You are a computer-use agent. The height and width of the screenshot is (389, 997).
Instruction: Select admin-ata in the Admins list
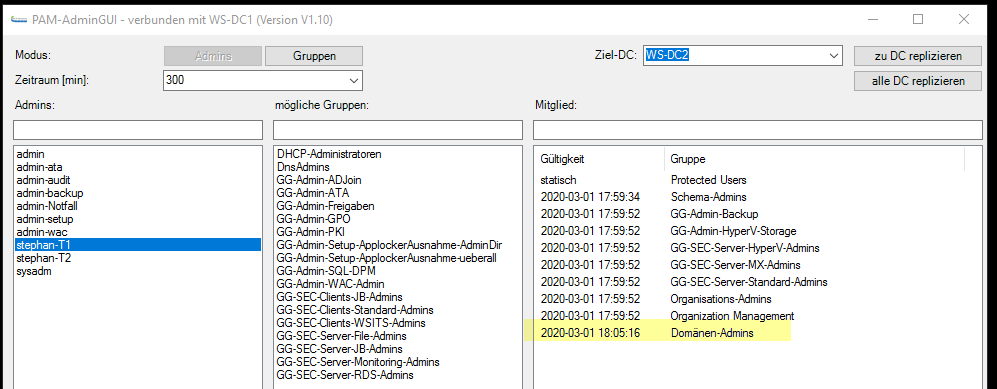pos(137,167)
